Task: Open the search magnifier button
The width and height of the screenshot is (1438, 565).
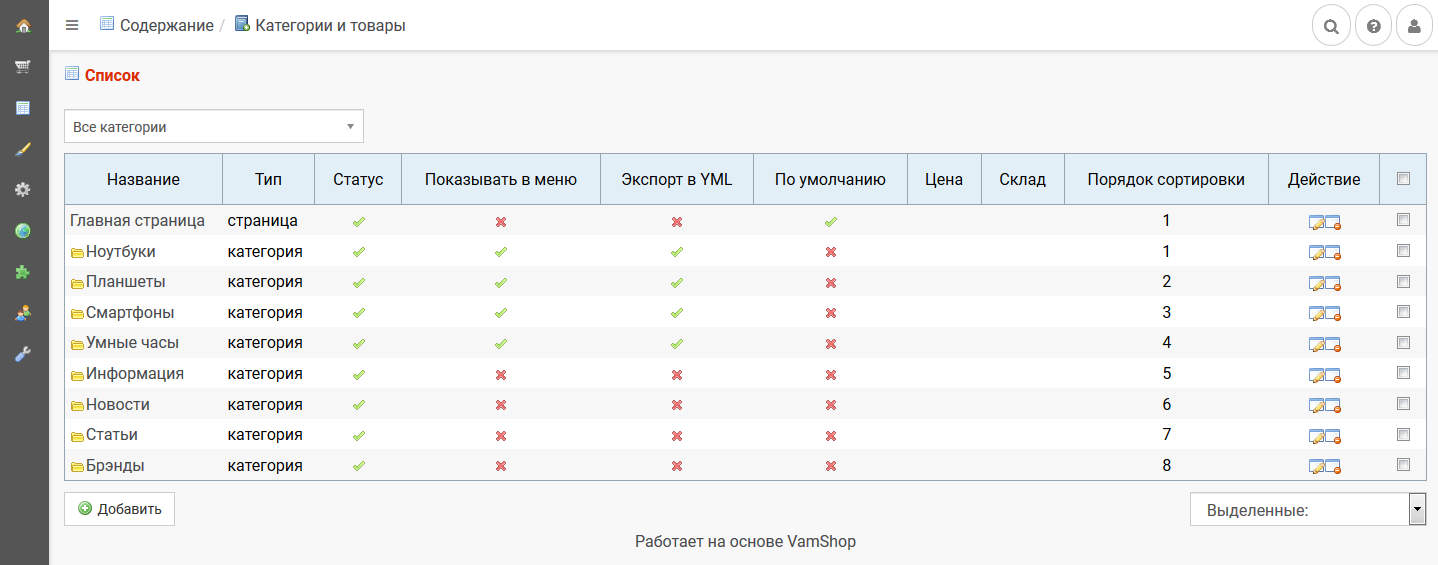Action: pos(1330,27)
